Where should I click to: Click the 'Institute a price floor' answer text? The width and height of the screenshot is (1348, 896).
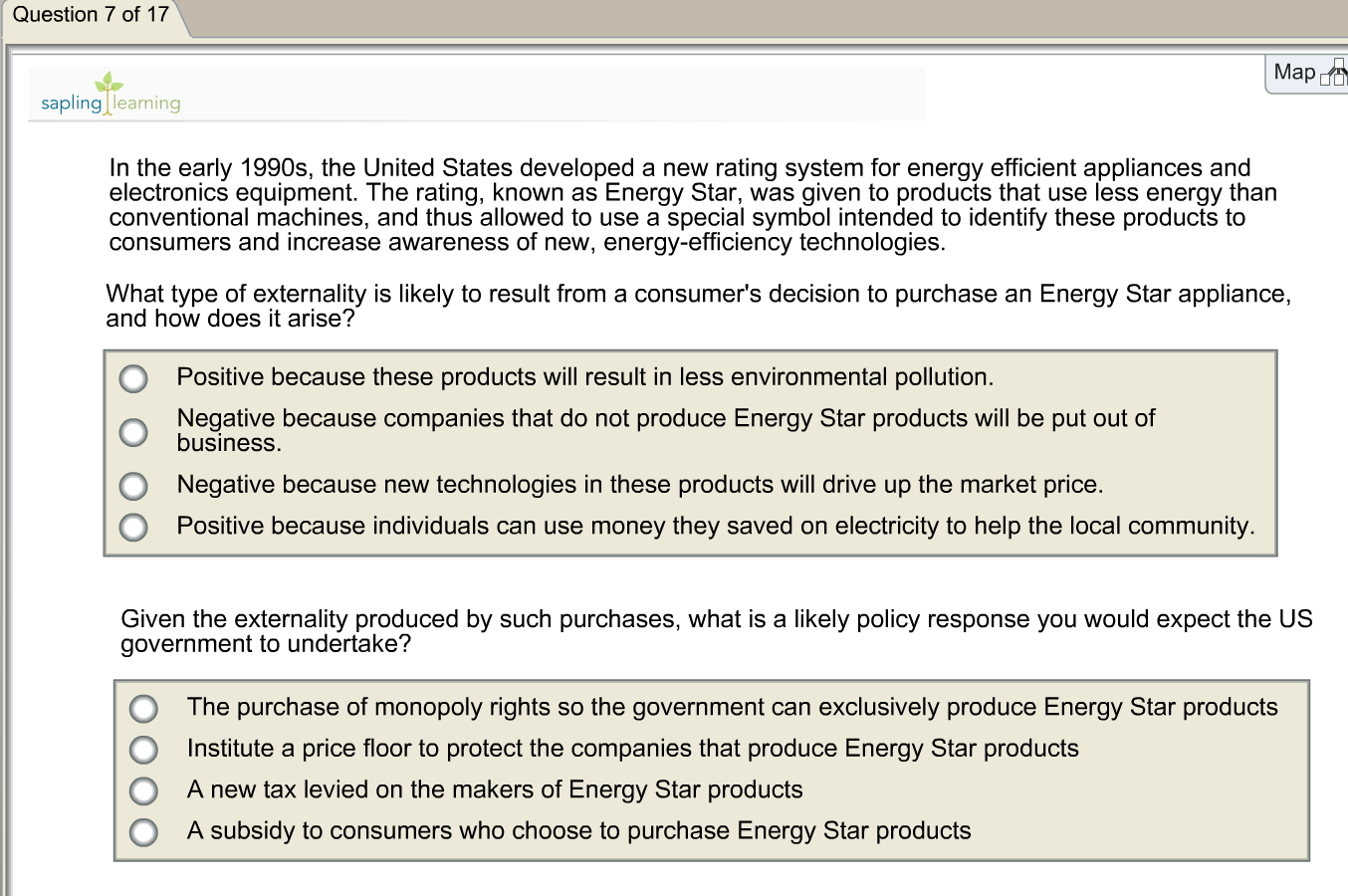(x=632, y=749)
